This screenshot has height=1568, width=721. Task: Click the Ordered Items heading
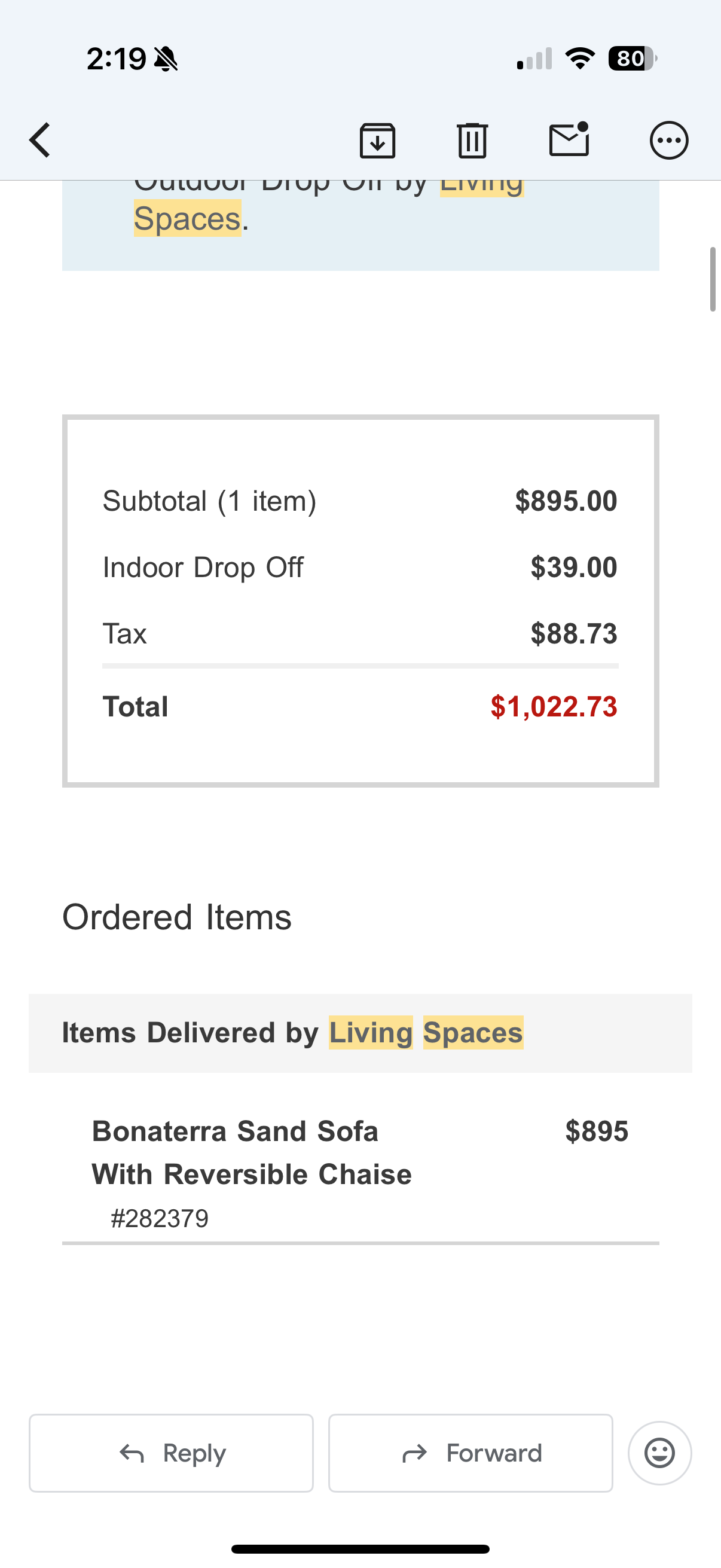177,917
